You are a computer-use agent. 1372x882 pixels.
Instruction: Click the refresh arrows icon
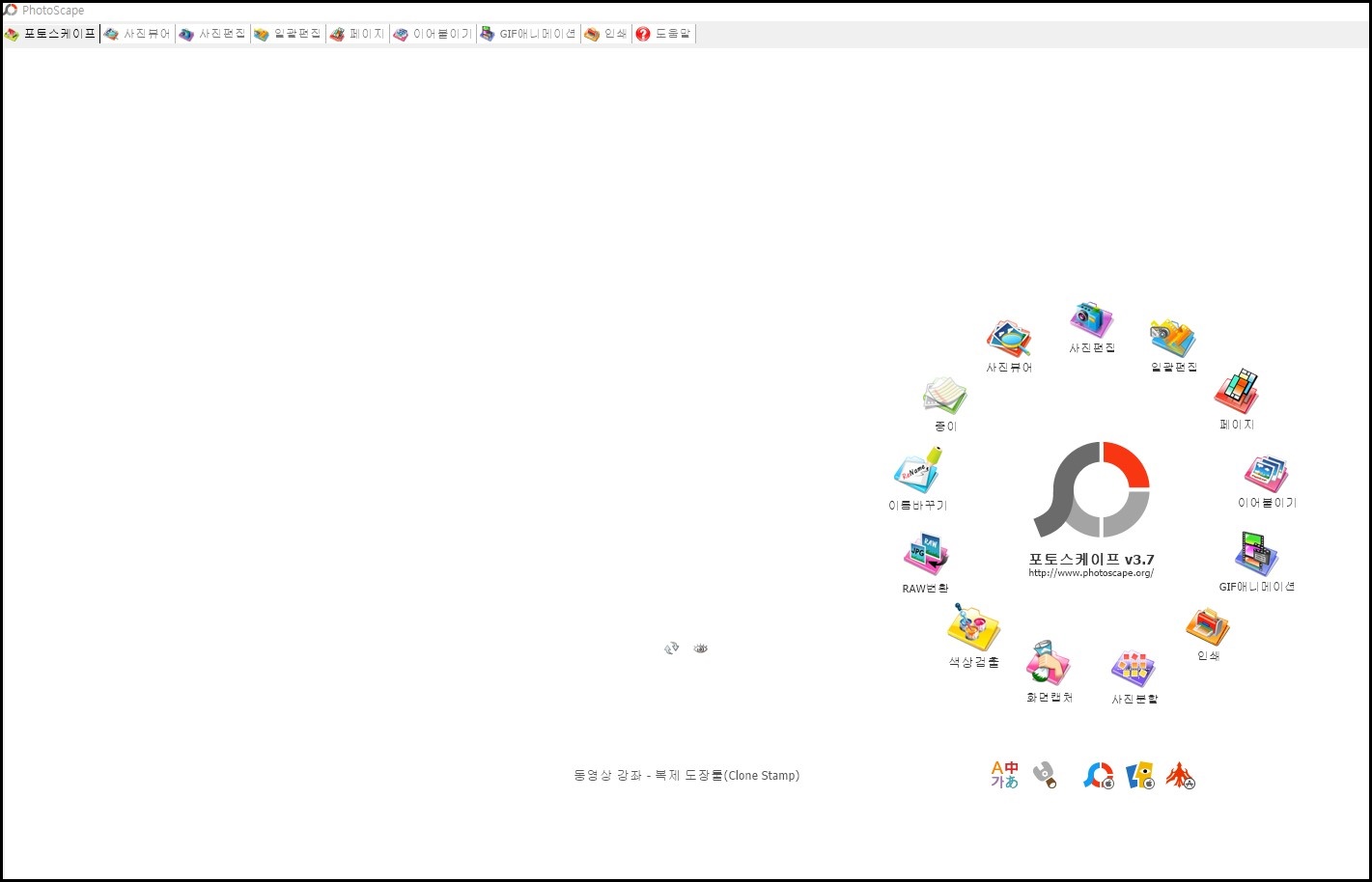click(x=671, y=648)
